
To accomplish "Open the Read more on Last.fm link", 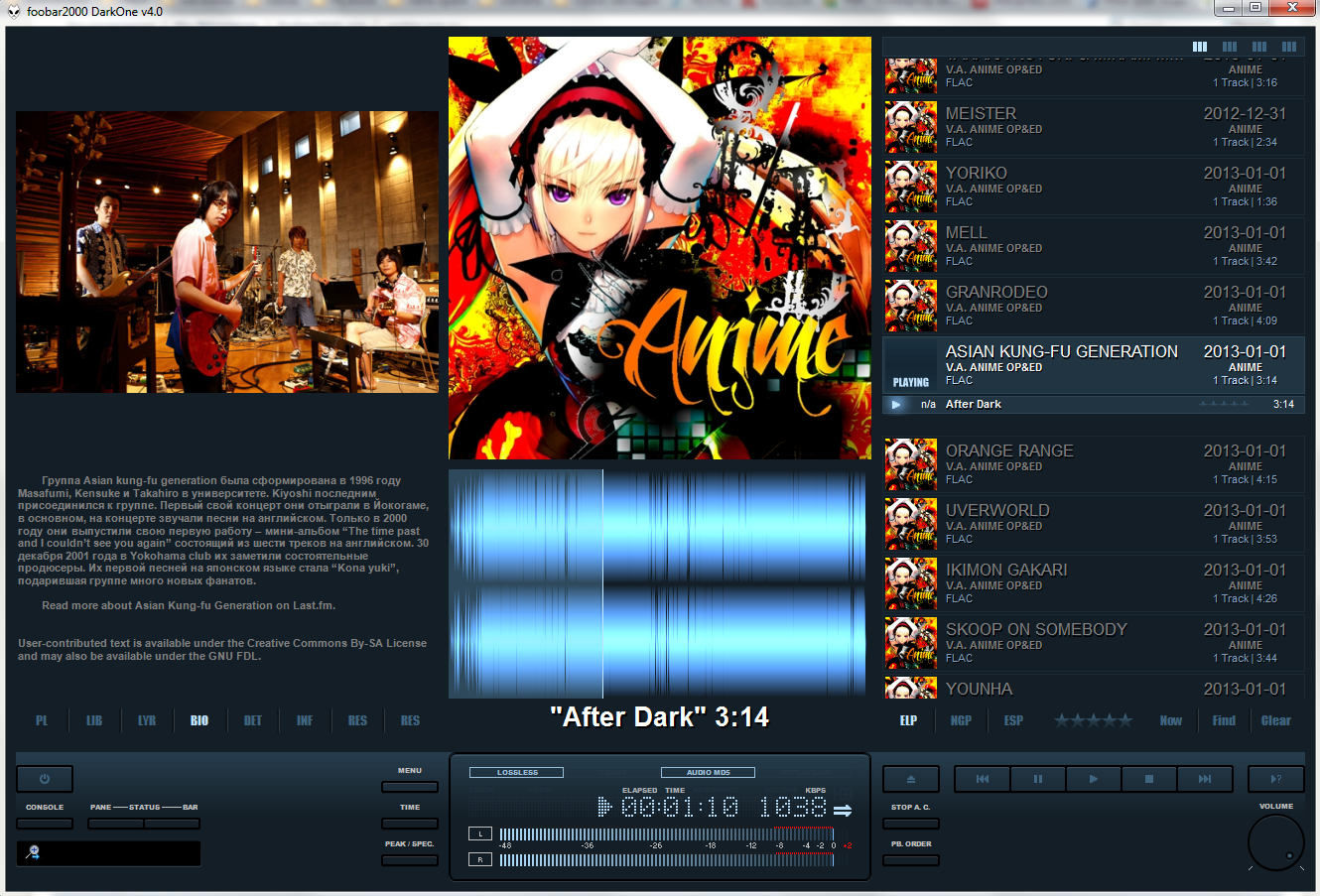I will pos(189,605).
